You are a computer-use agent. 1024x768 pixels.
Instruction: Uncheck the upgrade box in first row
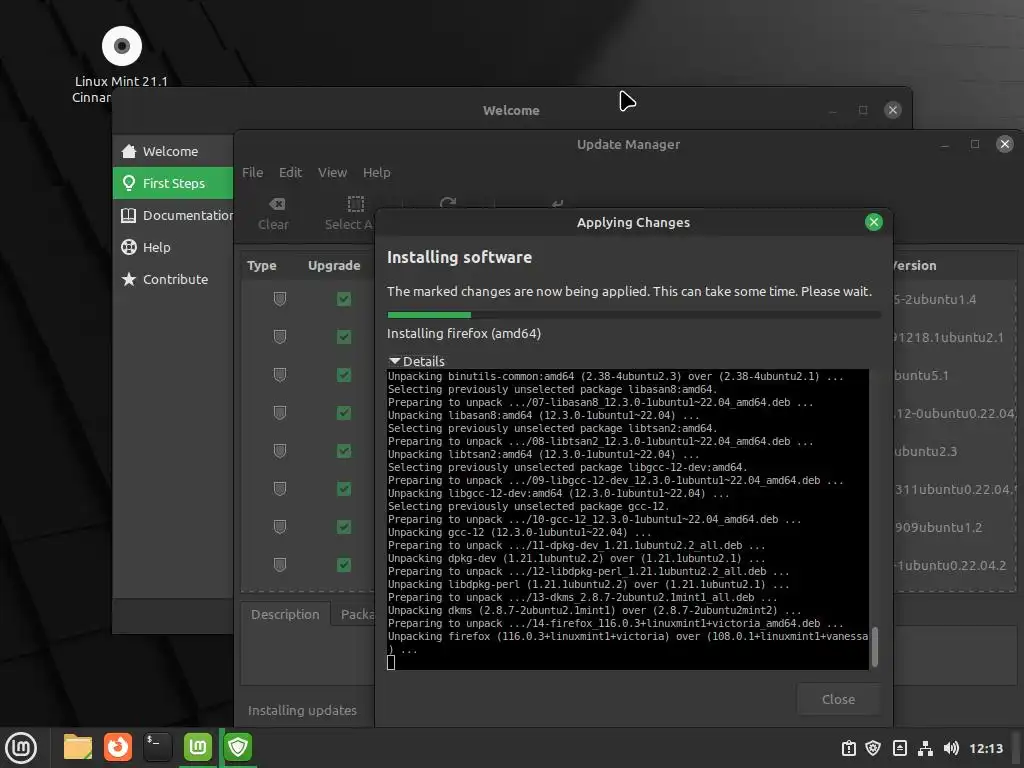pos(344,299)
